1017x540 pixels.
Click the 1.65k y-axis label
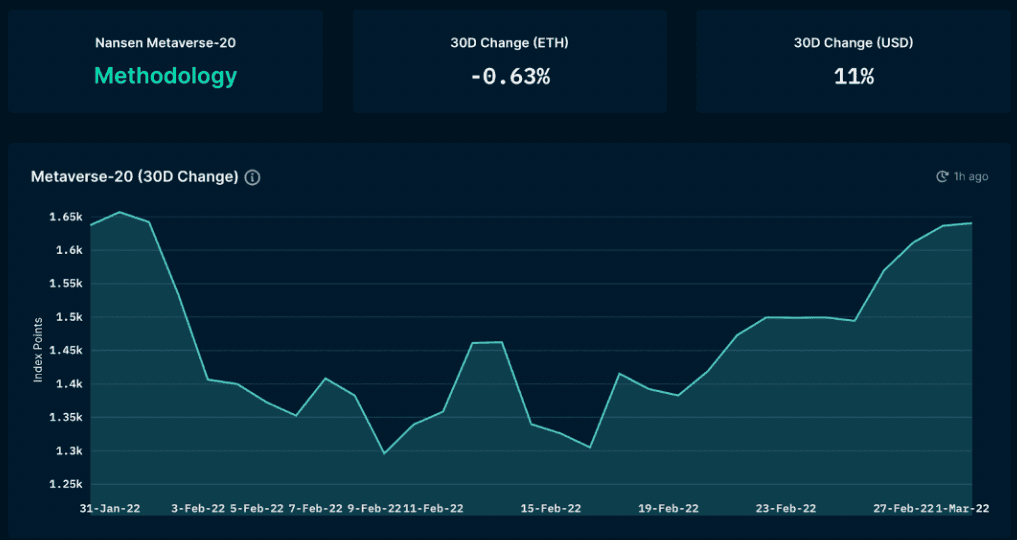(x=66, y=217)
